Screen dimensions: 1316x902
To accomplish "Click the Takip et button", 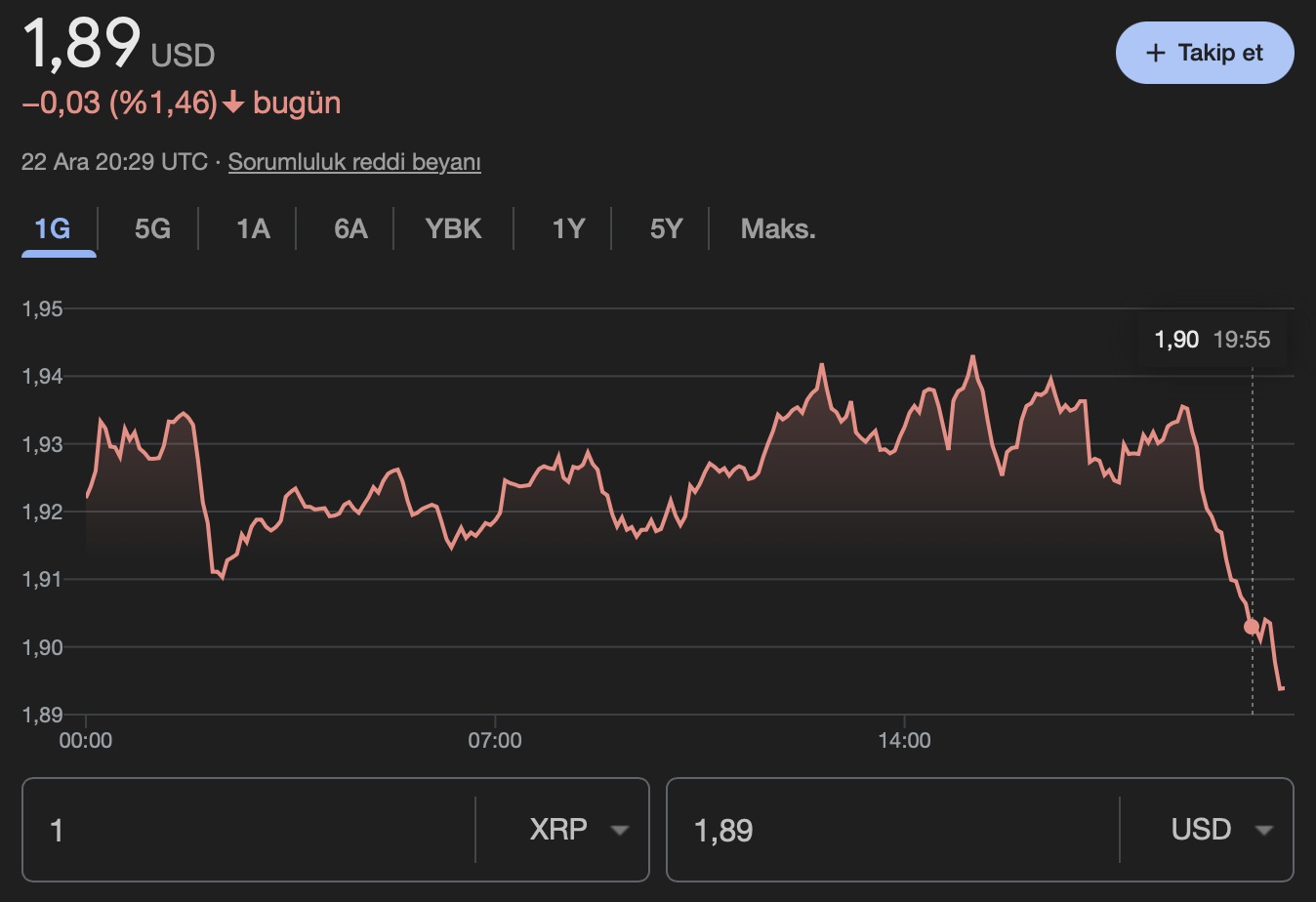I will (1204, 53).
